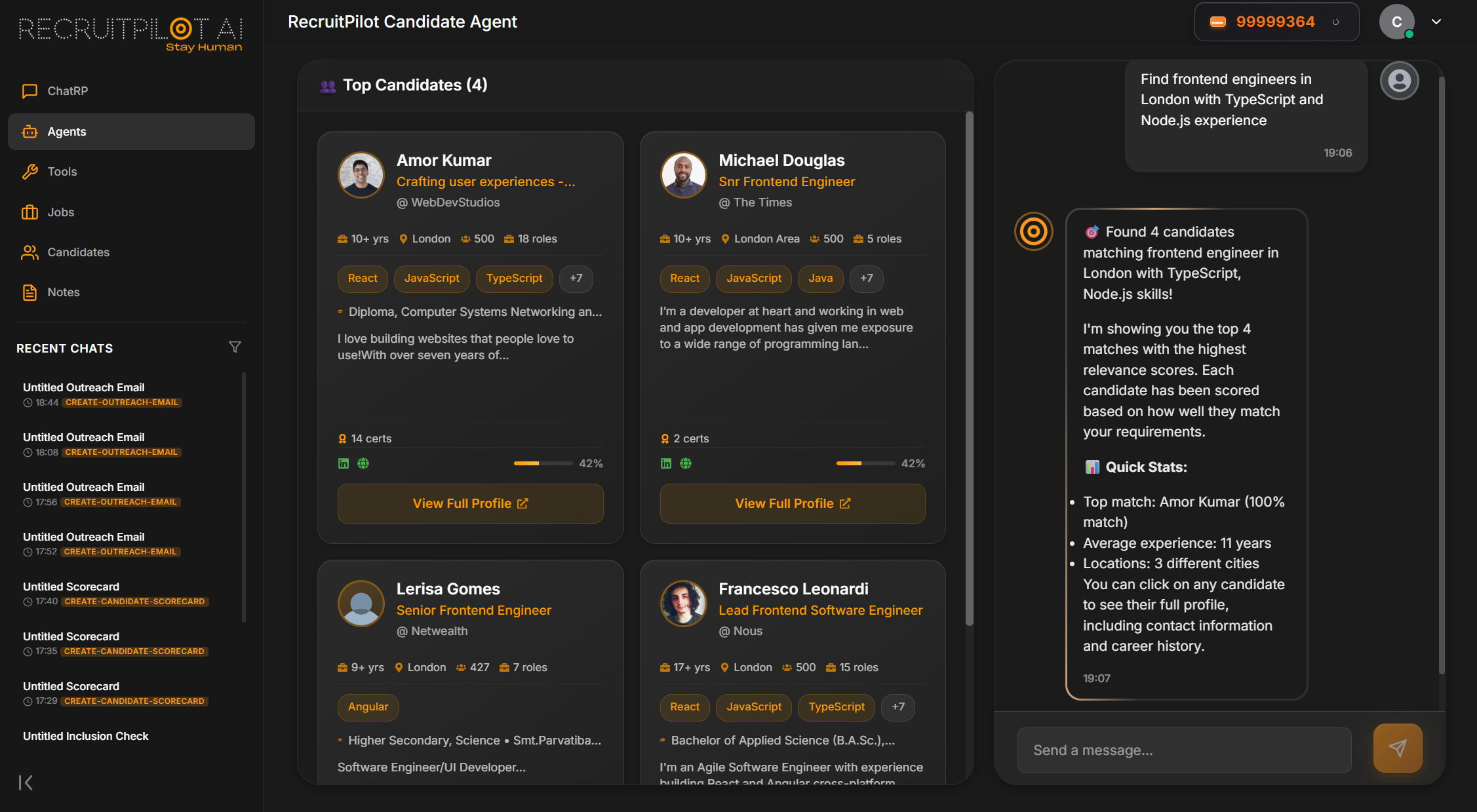This screenshot has width=1477, height=812.
Task: Click the Tools wrench icon
Action: (30, 172)
